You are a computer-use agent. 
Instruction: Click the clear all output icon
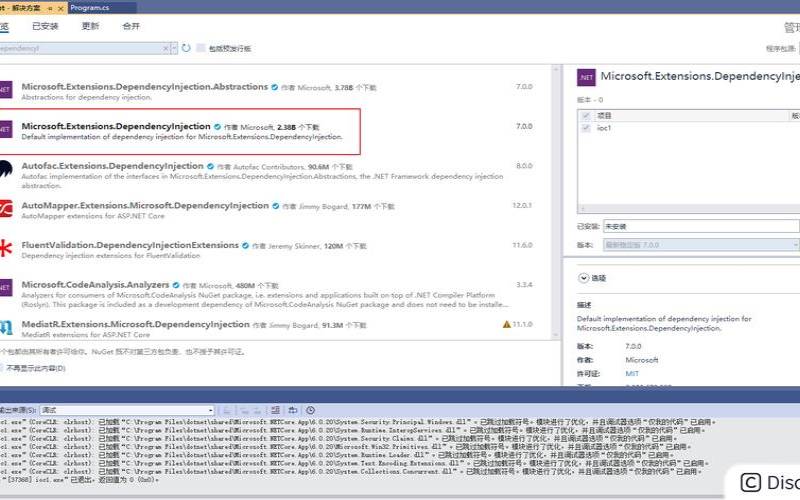click(x=275, y=410)
